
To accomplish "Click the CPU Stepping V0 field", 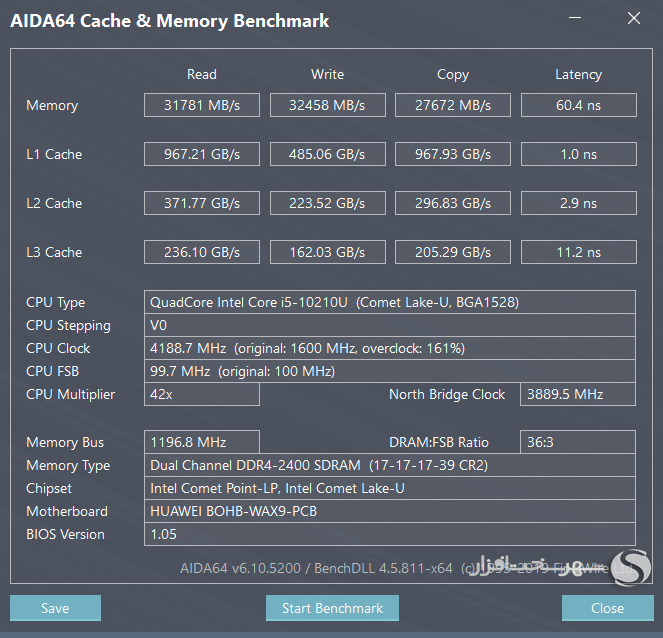I will (390, 325).
